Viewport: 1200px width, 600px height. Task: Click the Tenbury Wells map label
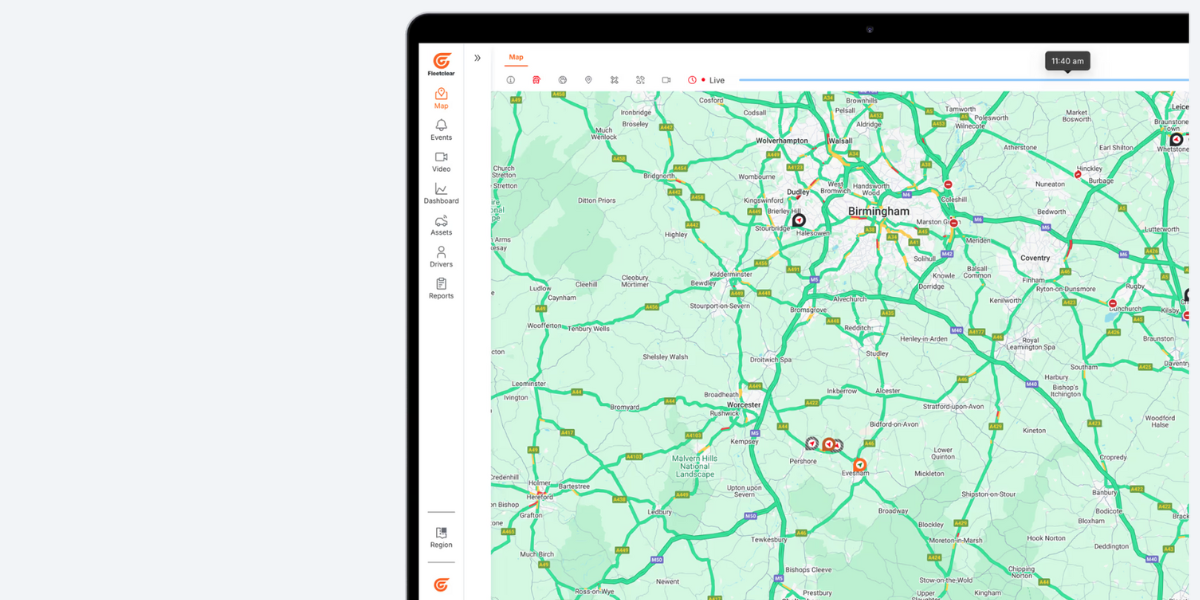[587, 328]
